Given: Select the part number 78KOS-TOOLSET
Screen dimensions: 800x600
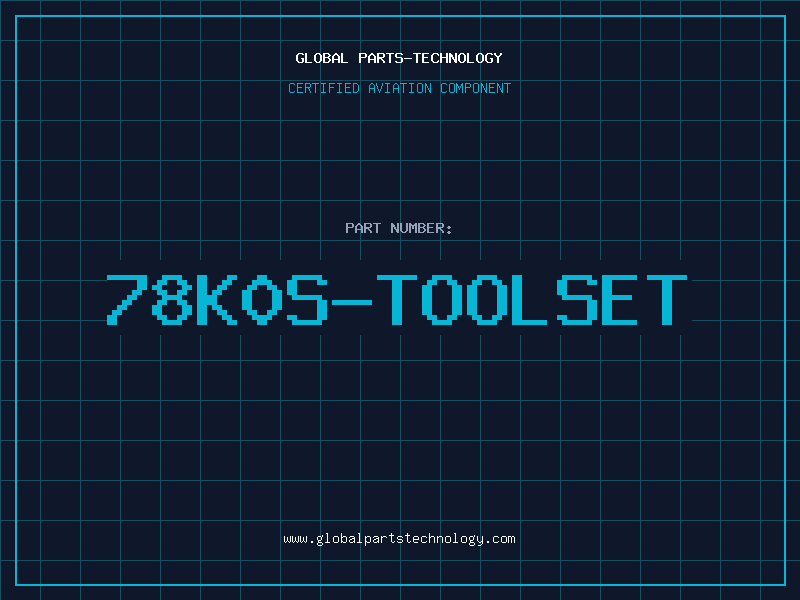Looking at the screenshot, I should coord(397,299).
